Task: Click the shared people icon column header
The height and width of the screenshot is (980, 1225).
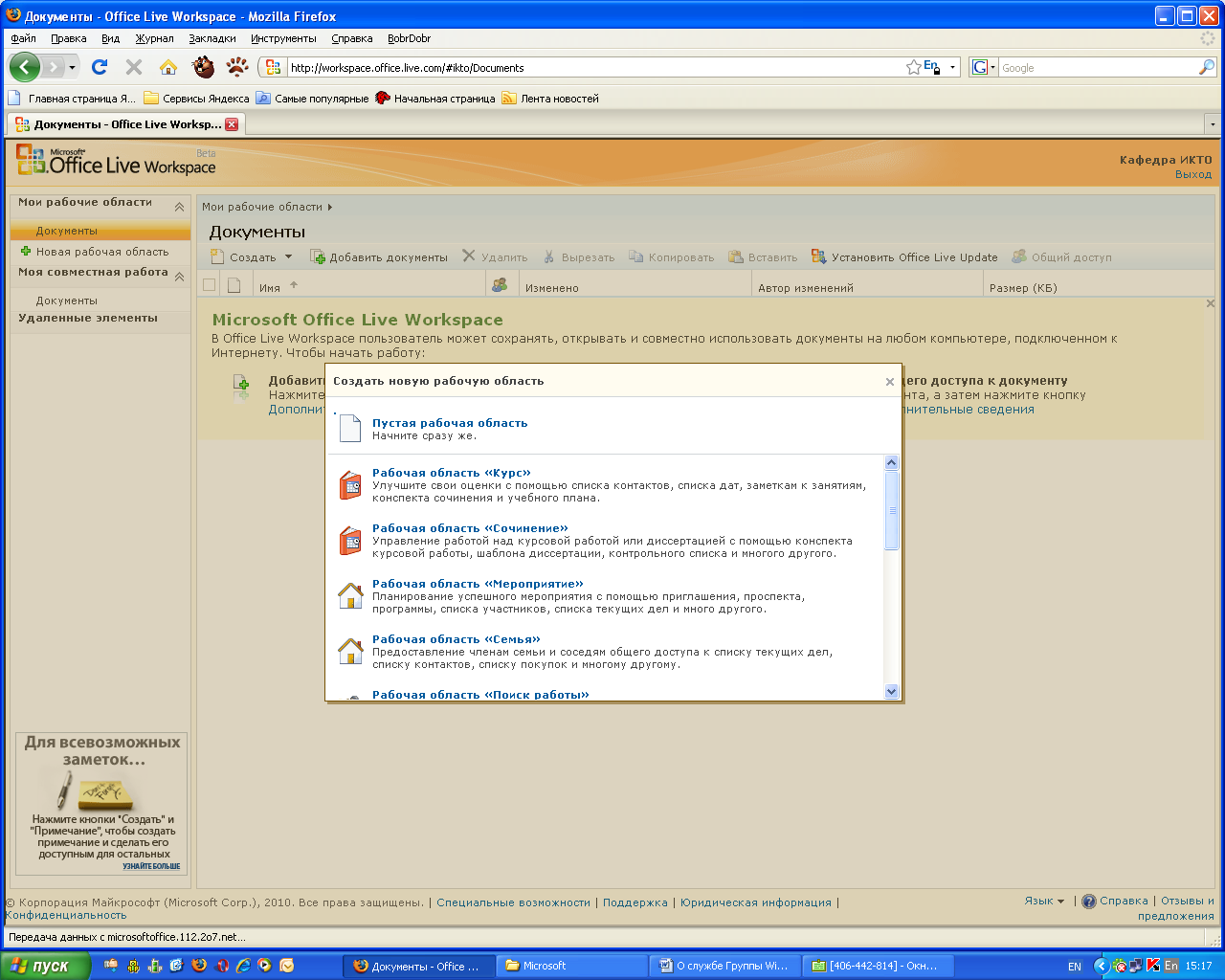Action: click(x=500, y=285)
